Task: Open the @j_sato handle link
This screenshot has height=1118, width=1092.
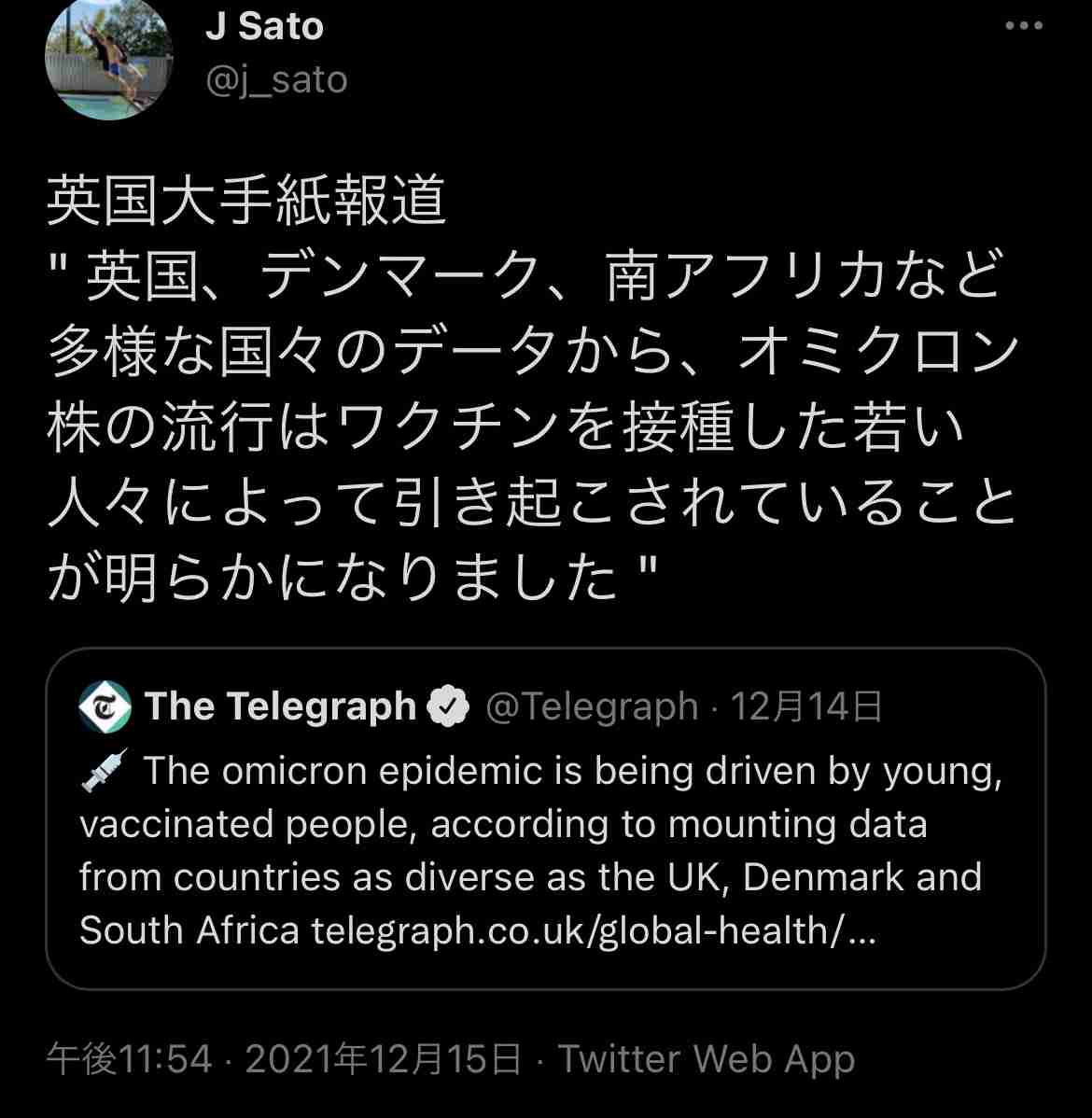Action: [276, 80]
